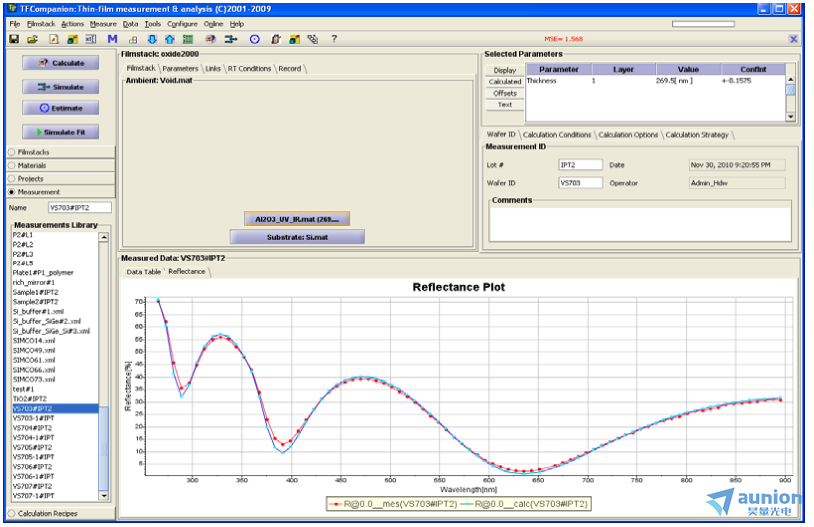Select the Filmstacks radio option
The image size is (814, 527).
pyautogui.click(x=11, y=152)
